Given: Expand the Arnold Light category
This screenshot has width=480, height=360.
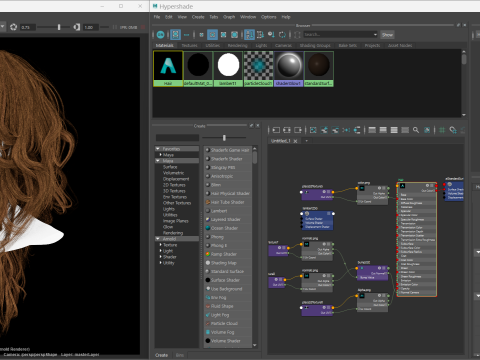Looking at the screenshot, I should (161, 251).
